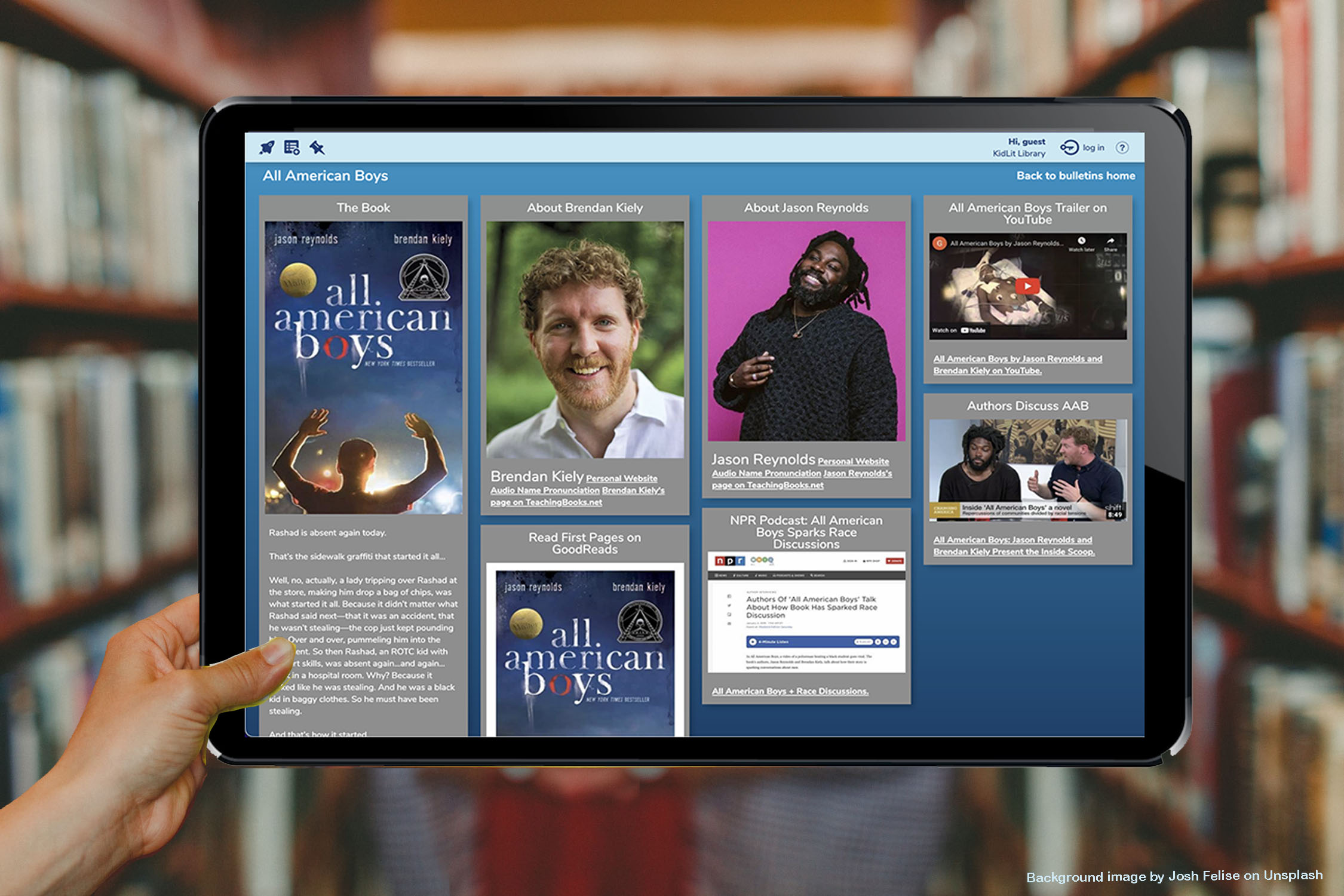1344x896 pixels.
Task: Click 'Read First Pages on GoodReads' heading
Action: 585,543
